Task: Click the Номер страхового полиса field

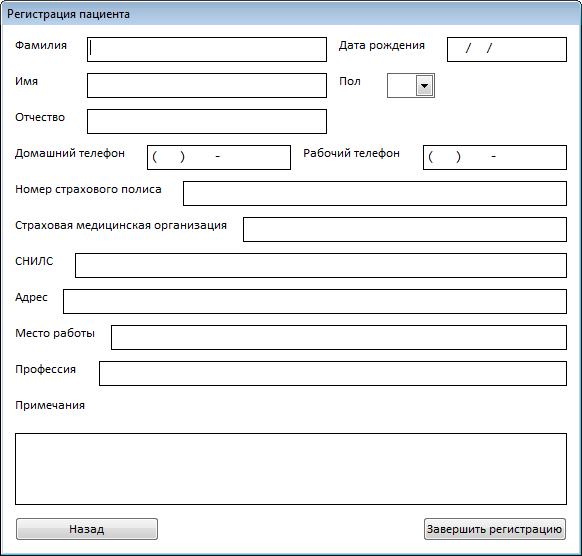Action: 375,193
